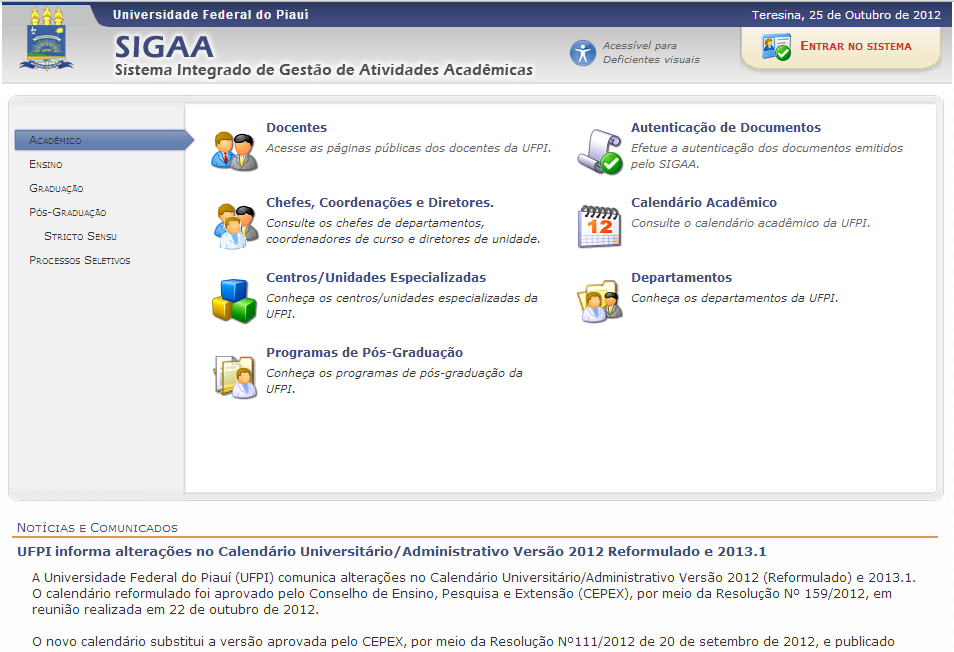This screenshot has height=652, width=954.
Task: Click the Chefes, Coordenações e Diretores icon
Action: 235,226
